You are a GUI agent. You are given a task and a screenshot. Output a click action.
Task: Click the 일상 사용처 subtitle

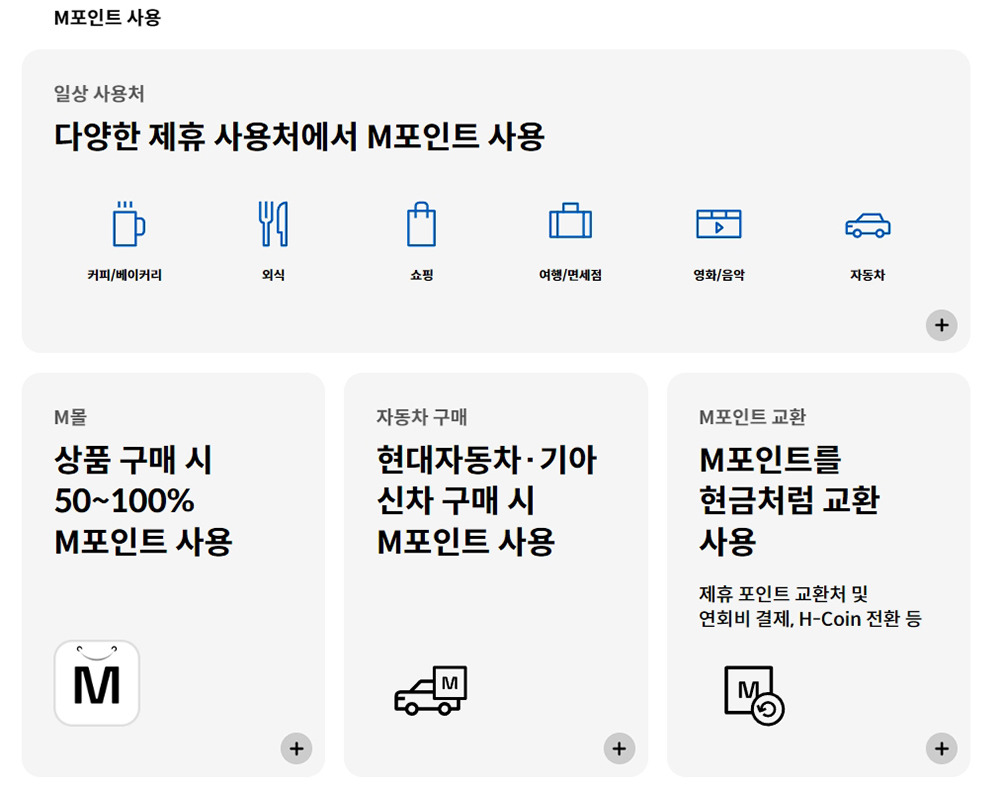[x=99, y=94]
